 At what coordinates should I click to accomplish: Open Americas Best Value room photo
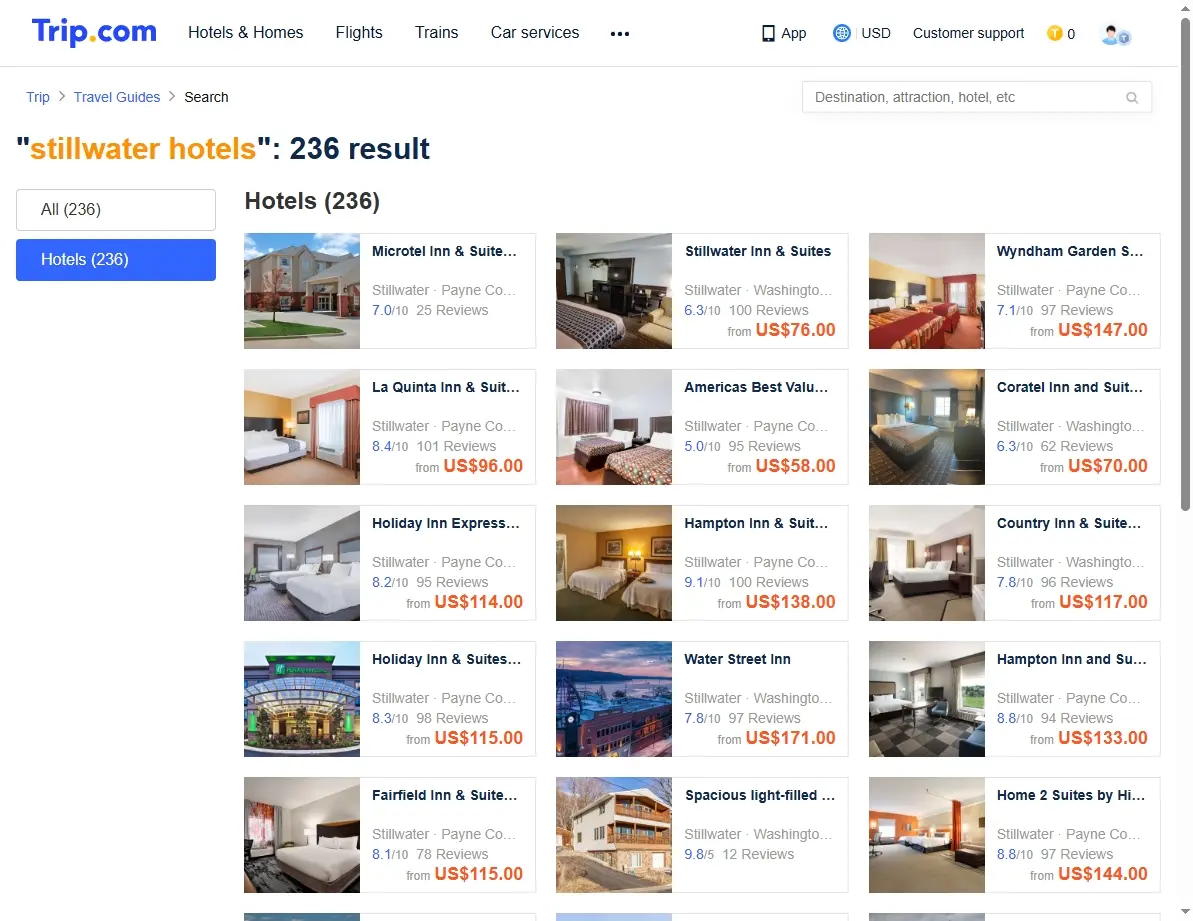(x=614, y=427)
